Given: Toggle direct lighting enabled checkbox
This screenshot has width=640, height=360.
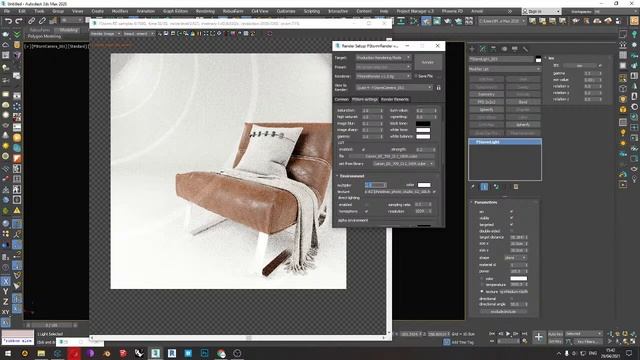Looking at the screenshot, I should pyautogui.click(x=366, y=204).
